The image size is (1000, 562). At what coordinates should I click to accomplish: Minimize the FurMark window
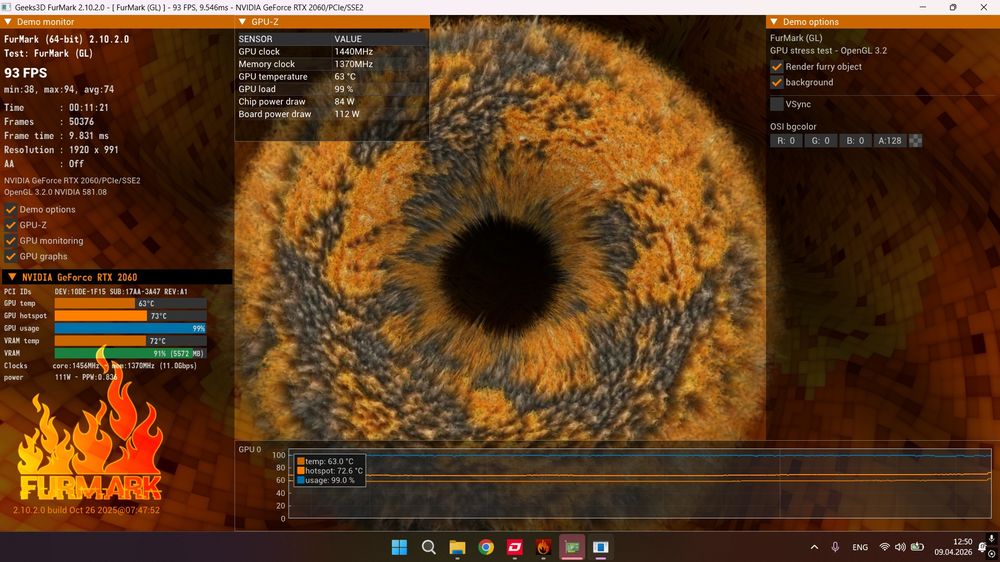pyautogui.click(x=923, y=7)
